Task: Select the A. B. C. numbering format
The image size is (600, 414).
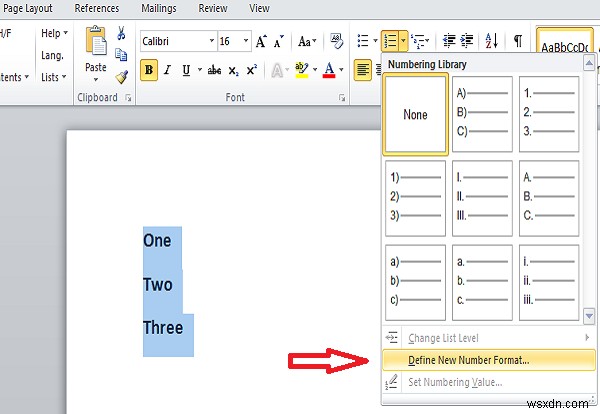Action: [x=549, y=198]
